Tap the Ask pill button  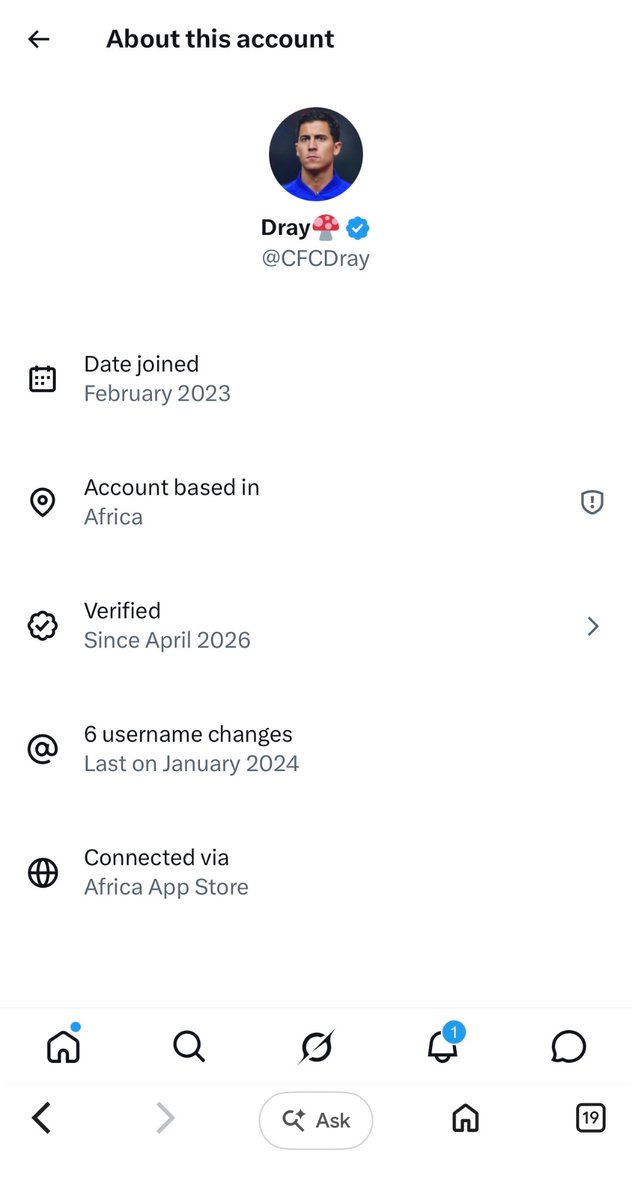click(316, 1120)
